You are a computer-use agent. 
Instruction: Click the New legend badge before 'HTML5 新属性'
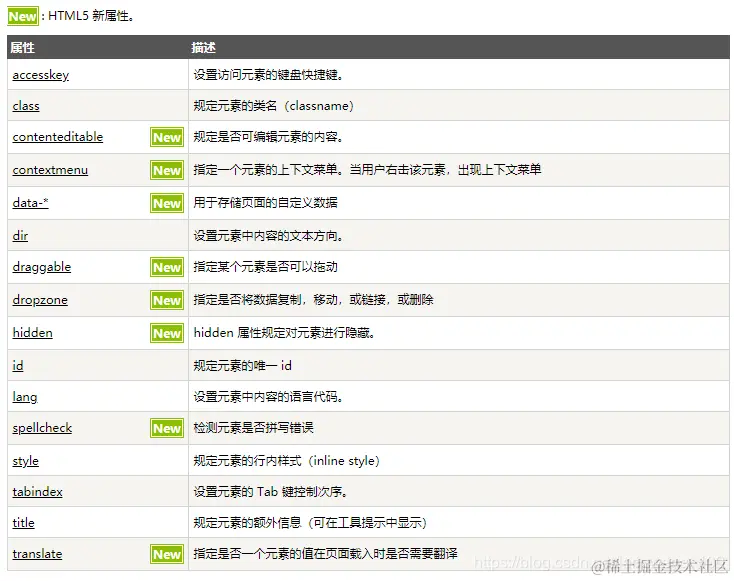tap(23, 16)
